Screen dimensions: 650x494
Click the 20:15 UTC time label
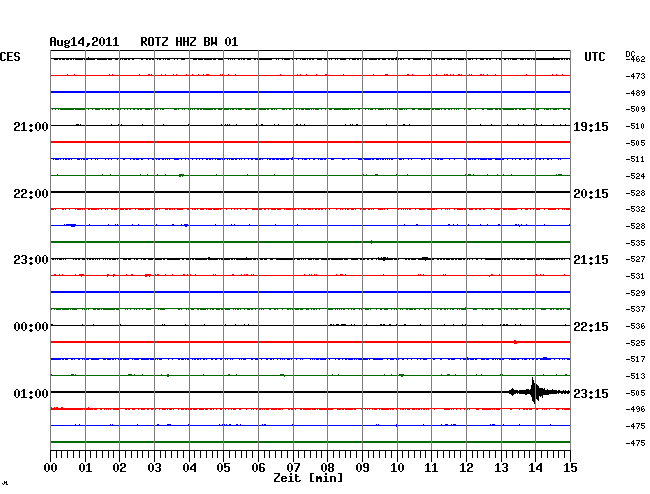[591, 194]
